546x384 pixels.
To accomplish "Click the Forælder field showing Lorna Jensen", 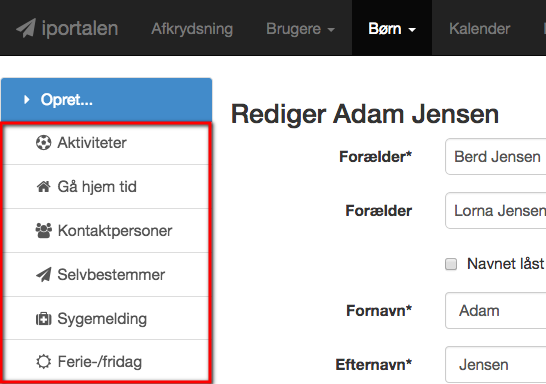I will pos(496,211).
